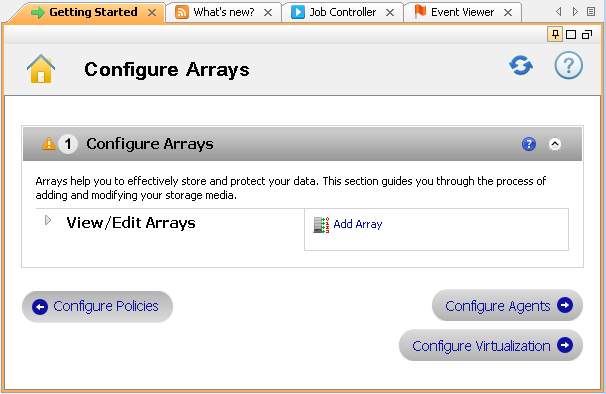Refresh the Configure Arrays page
Viewport: 606px width, 394px height.
(521, 65)
